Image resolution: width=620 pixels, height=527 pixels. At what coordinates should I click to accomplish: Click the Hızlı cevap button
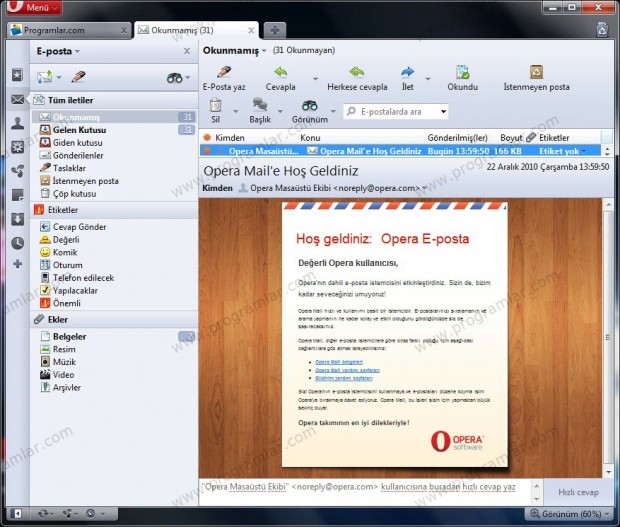click(x=578, y=493)
